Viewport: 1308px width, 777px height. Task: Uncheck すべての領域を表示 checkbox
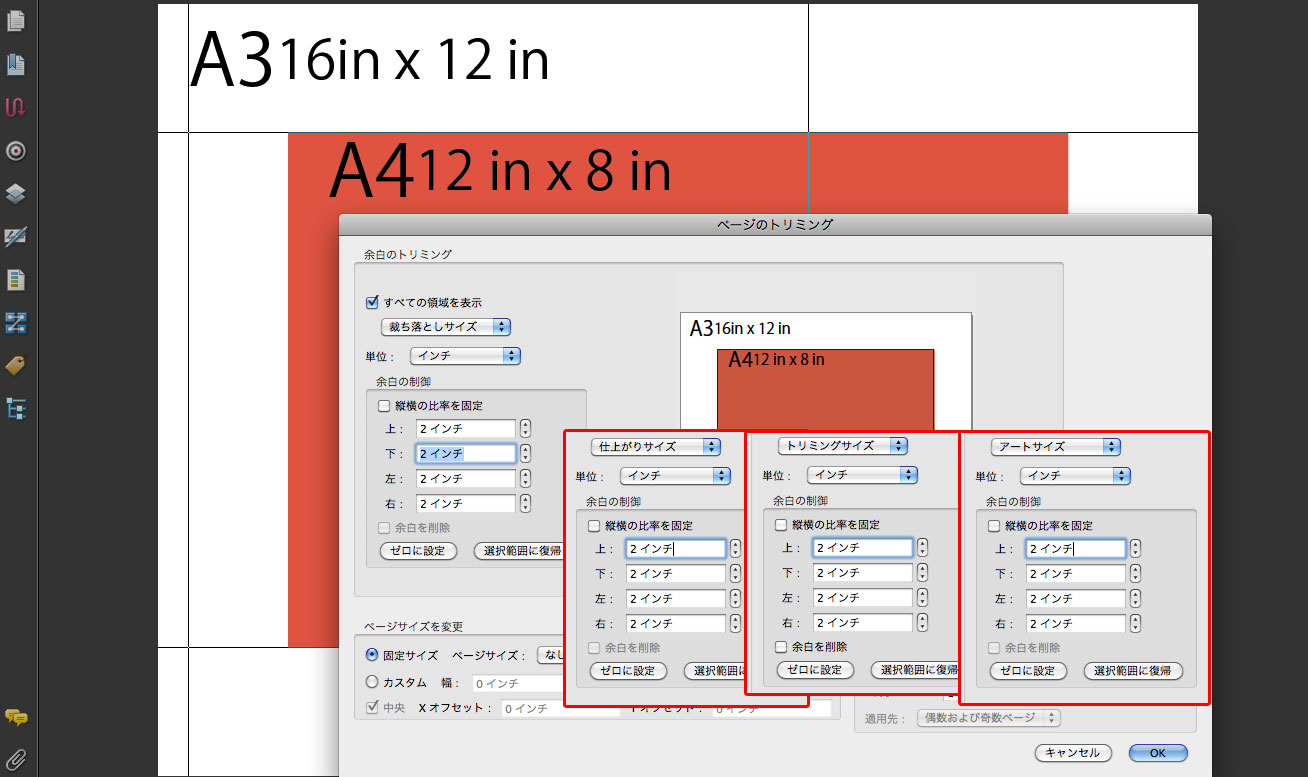point(373,302)
